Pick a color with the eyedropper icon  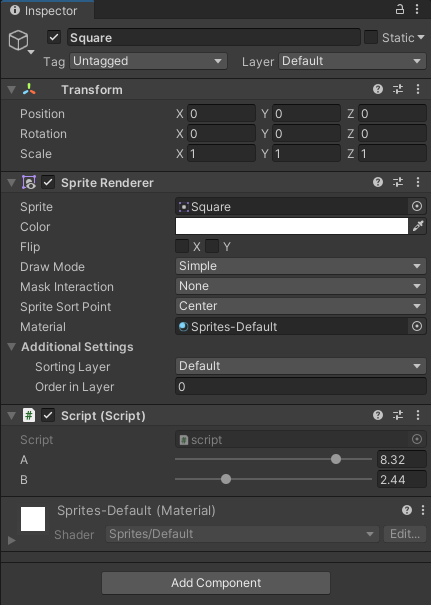(x=418, y=226)
